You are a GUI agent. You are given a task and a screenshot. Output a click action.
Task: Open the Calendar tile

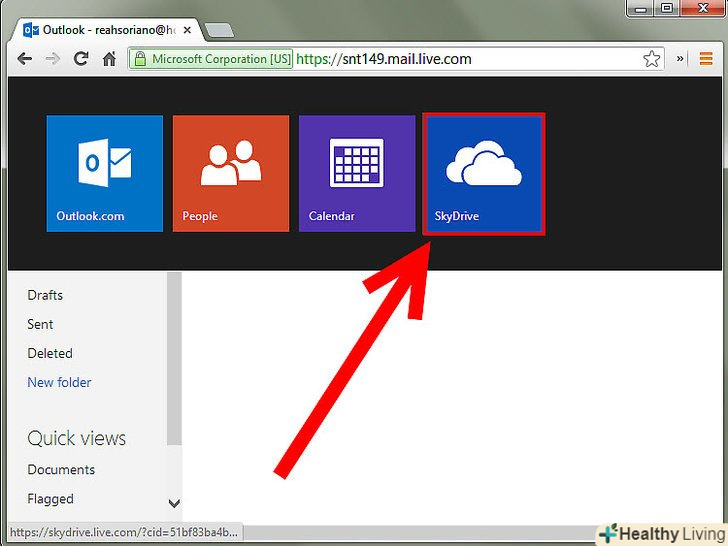coord(357,173)
